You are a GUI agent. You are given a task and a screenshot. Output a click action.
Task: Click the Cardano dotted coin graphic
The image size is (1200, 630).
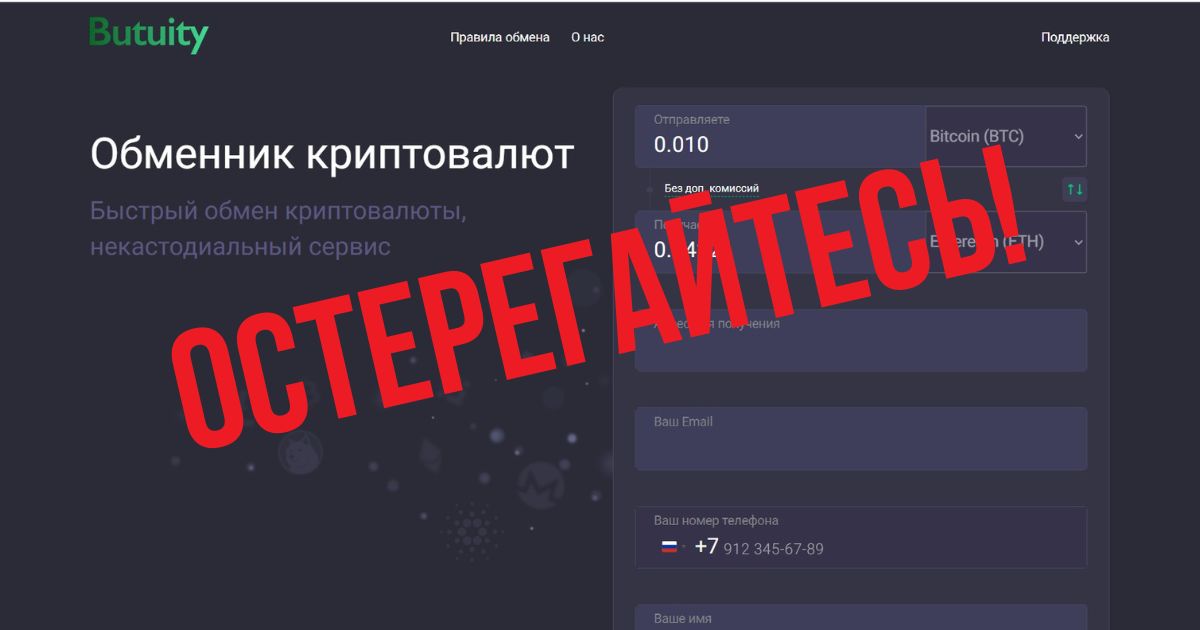[470, 531]
